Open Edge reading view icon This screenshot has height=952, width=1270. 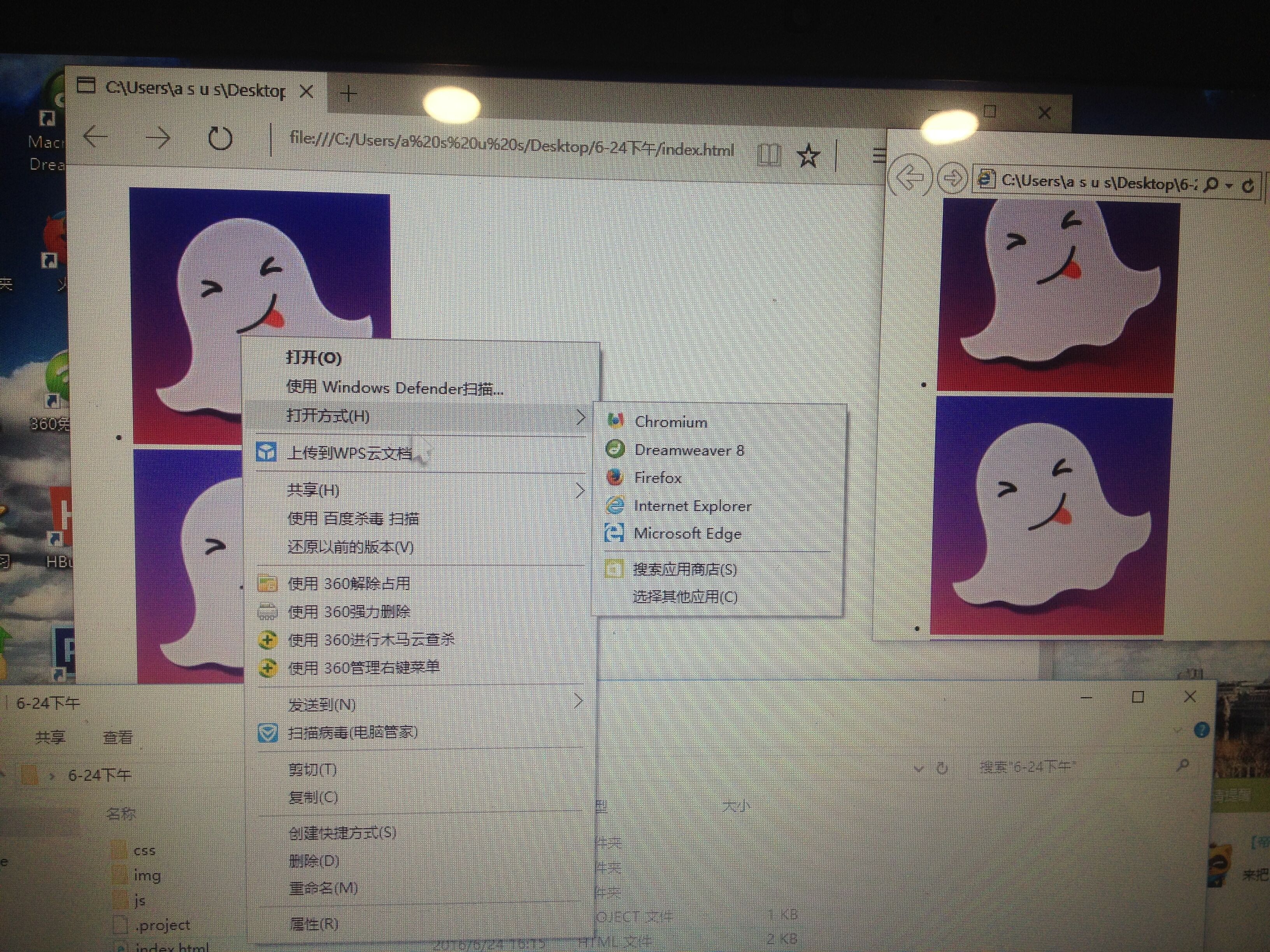pos(769,154)
